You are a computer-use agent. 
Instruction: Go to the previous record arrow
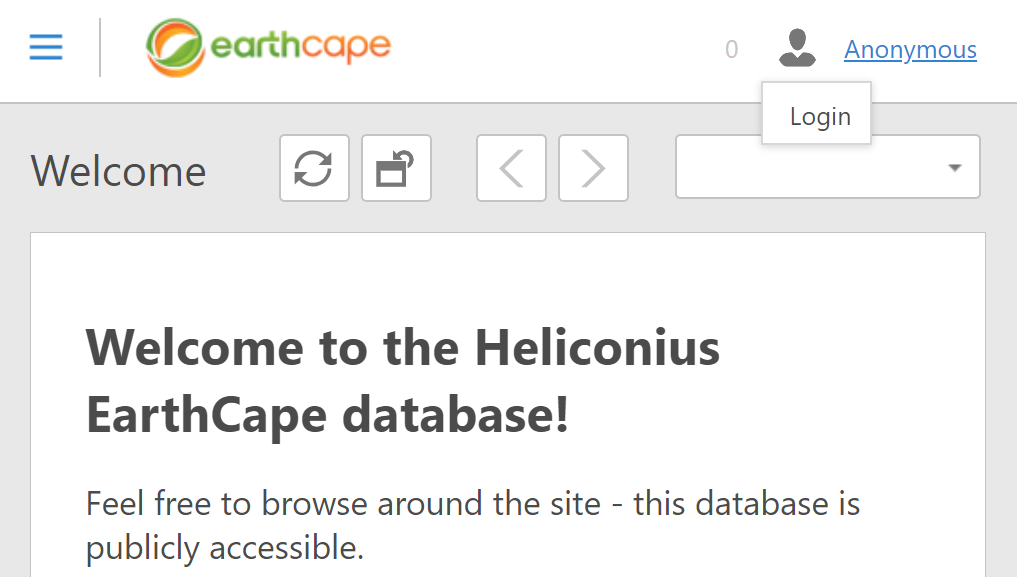pyautogui.click(x=511, y=168)
